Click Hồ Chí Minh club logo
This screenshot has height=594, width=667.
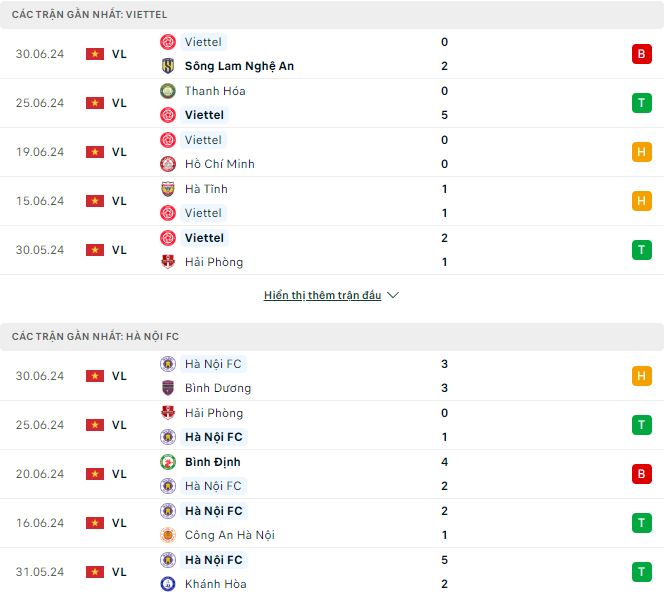tap(168, 164)
